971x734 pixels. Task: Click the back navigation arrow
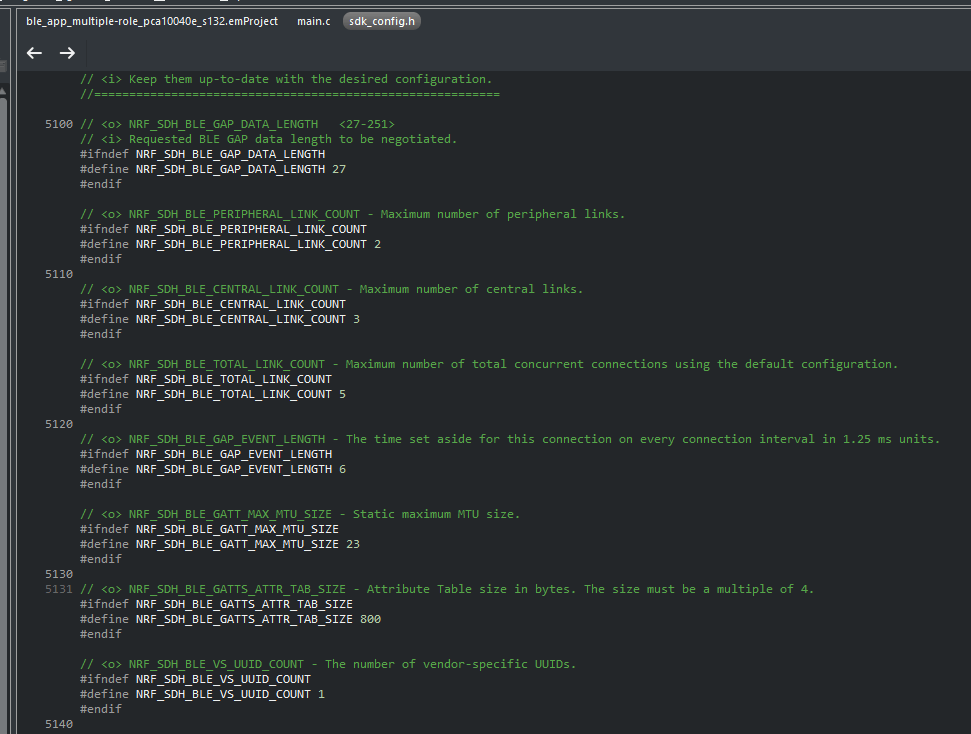coord(34,53)
